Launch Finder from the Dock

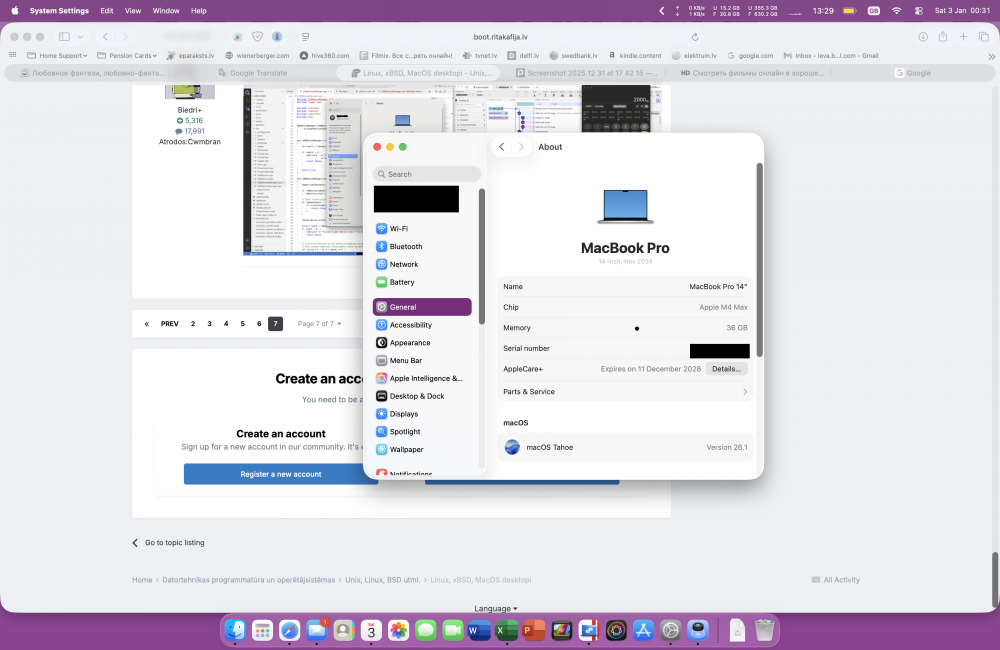click(236, 630)
